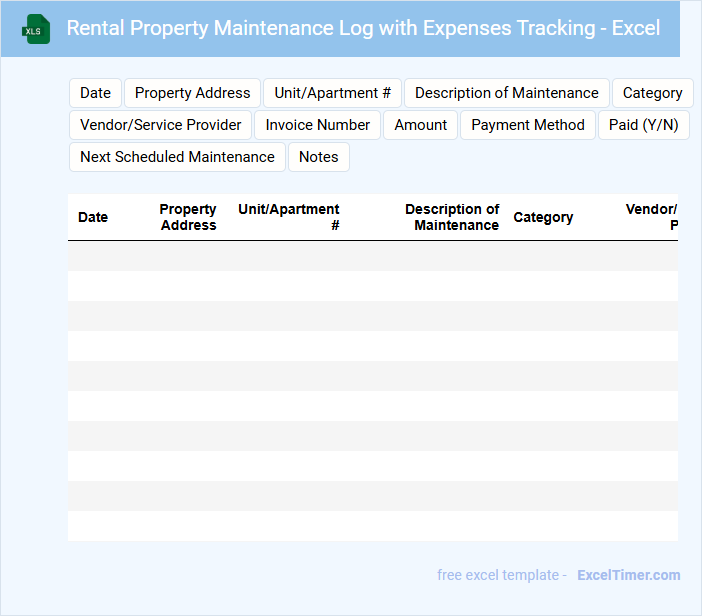This screenshot has width=702, height=616.
Task: Select the Date tag button
Action: tap(95, 93)
